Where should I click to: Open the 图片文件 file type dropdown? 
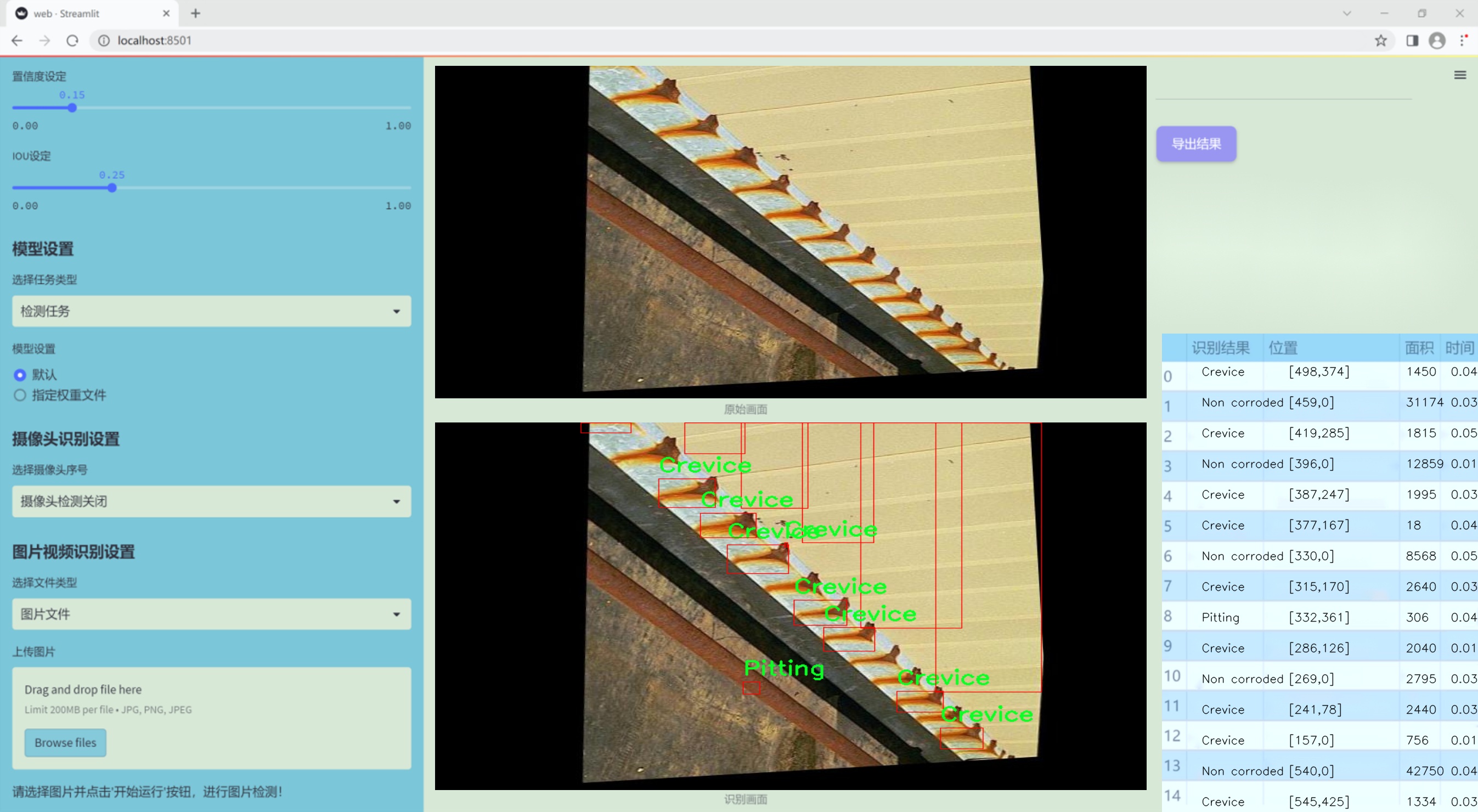click(211, 614)
